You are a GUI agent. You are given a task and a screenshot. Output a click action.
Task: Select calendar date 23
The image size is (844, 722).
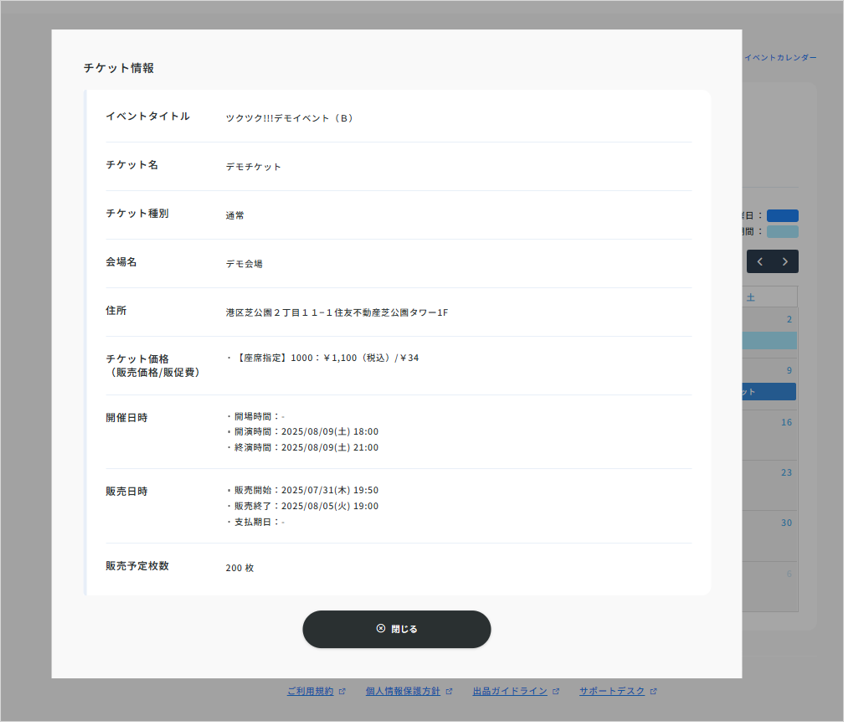point(786,473)
